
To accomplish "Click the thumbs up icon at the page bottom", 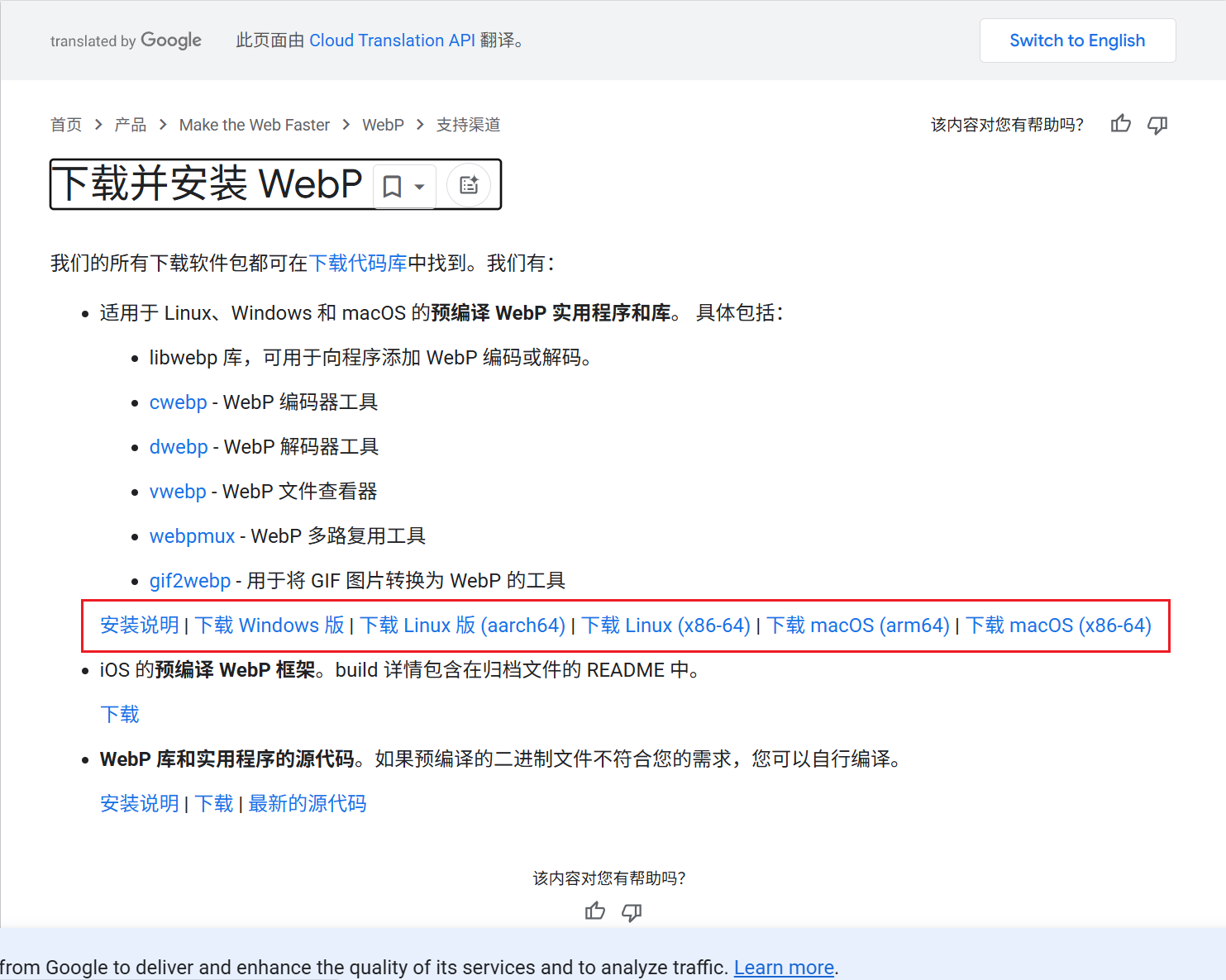I will coord(595,911).
